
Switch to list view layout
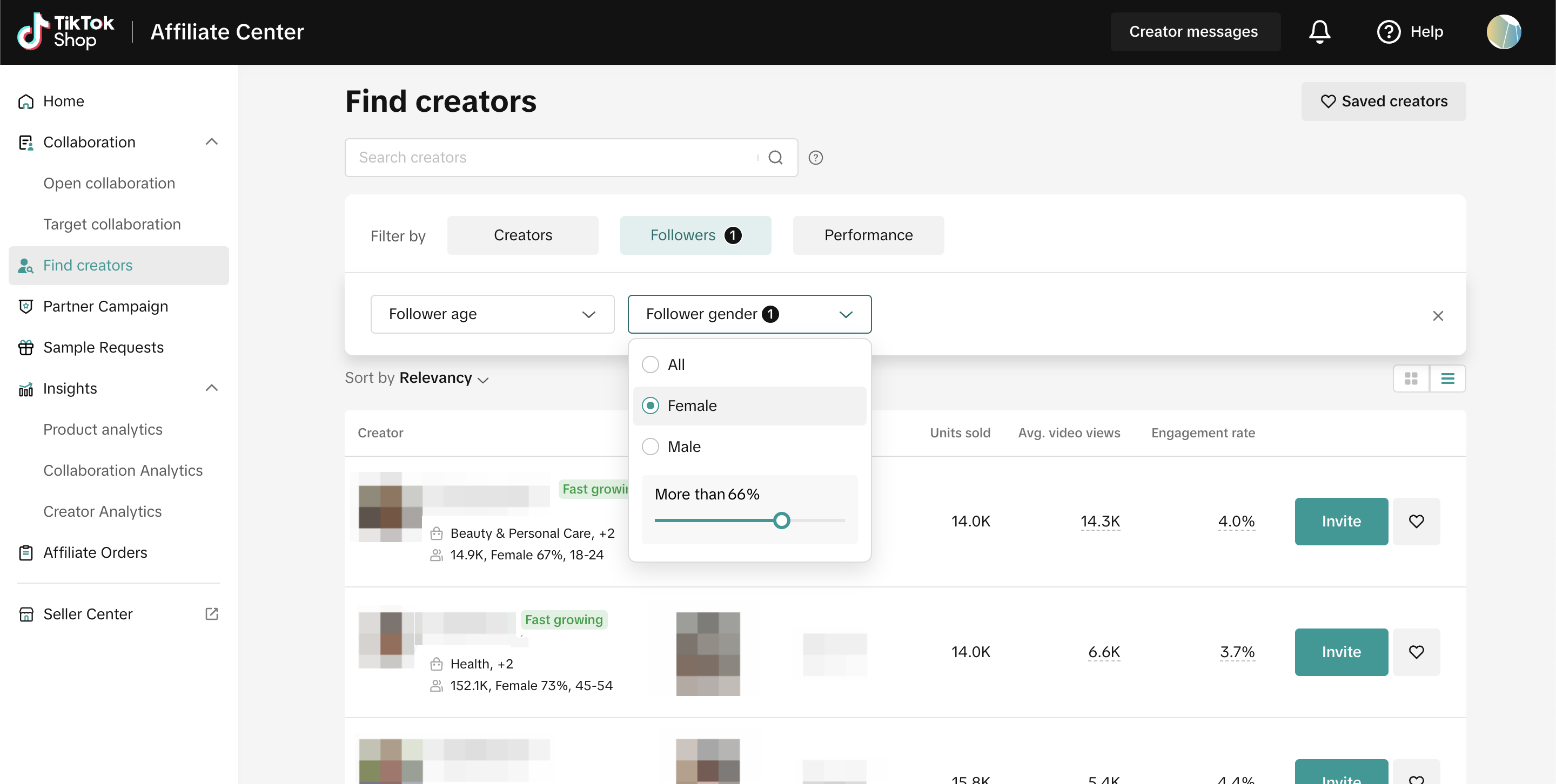point(1447,379)
